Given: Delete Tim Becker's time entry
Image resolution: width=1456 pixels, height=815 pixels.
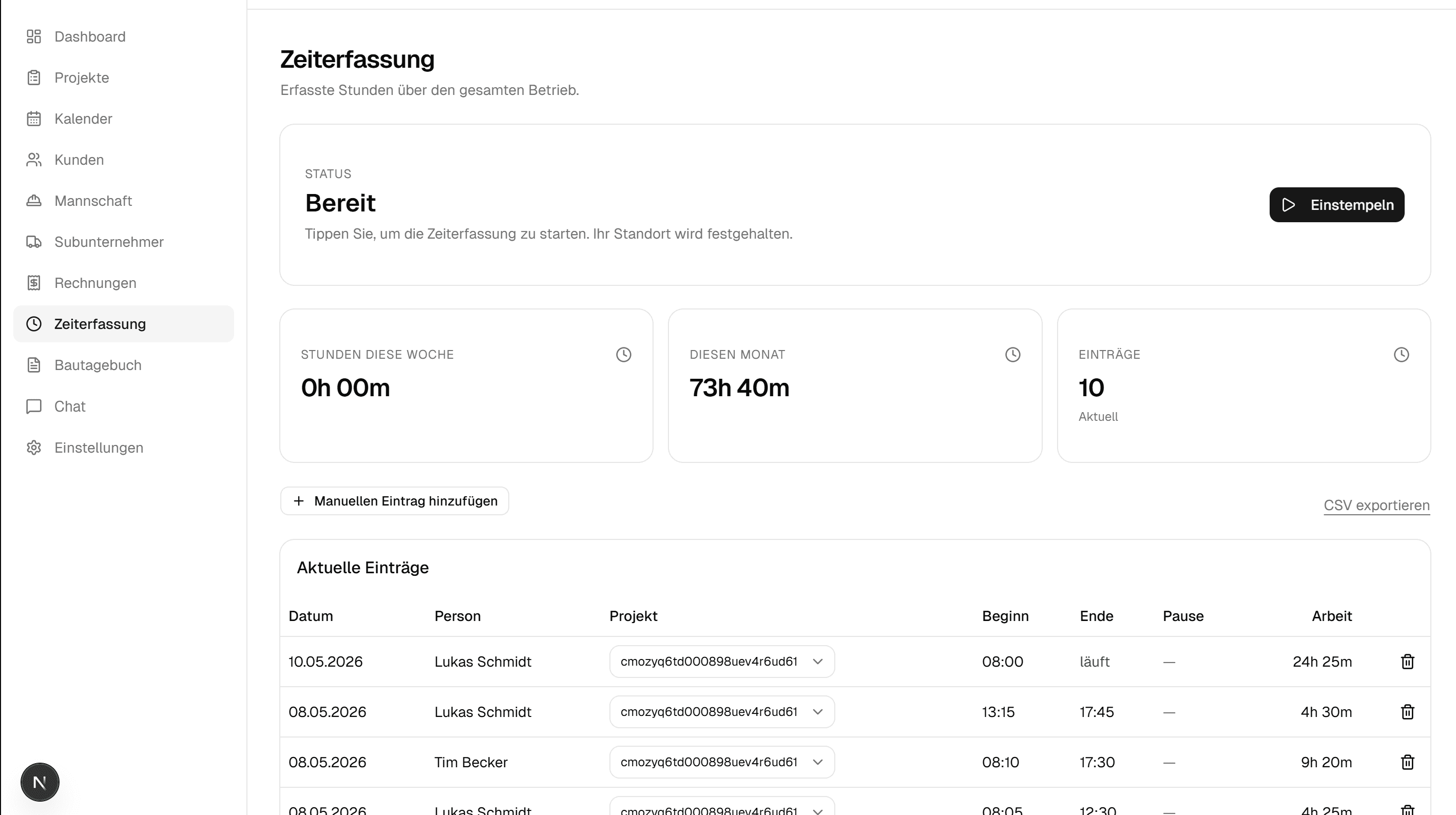Looking at the screenshot, I should (1407, 762).
